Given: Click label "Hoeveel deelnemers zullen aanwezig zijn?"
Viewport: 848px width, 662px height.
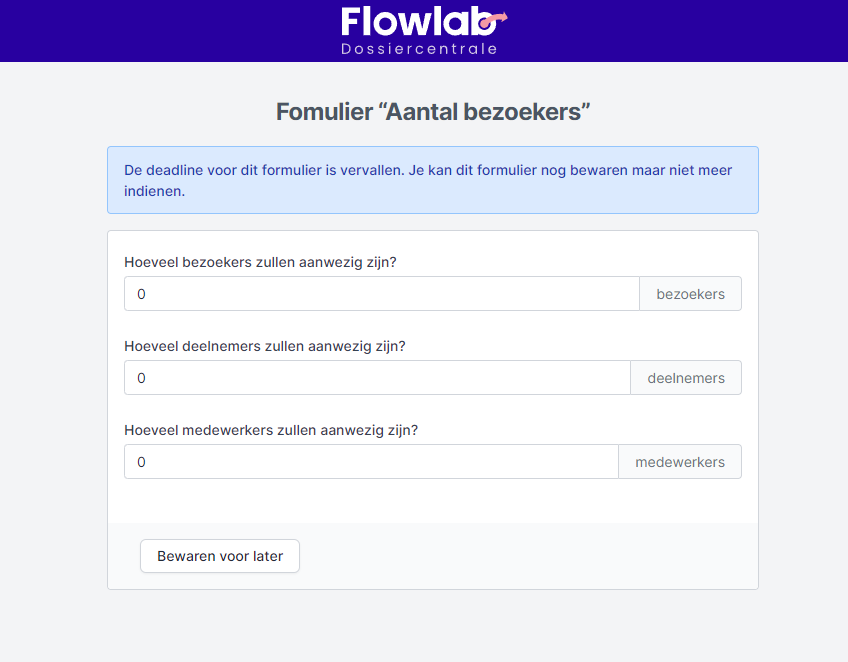Looking at the screenshot, I should coord(265,346).
